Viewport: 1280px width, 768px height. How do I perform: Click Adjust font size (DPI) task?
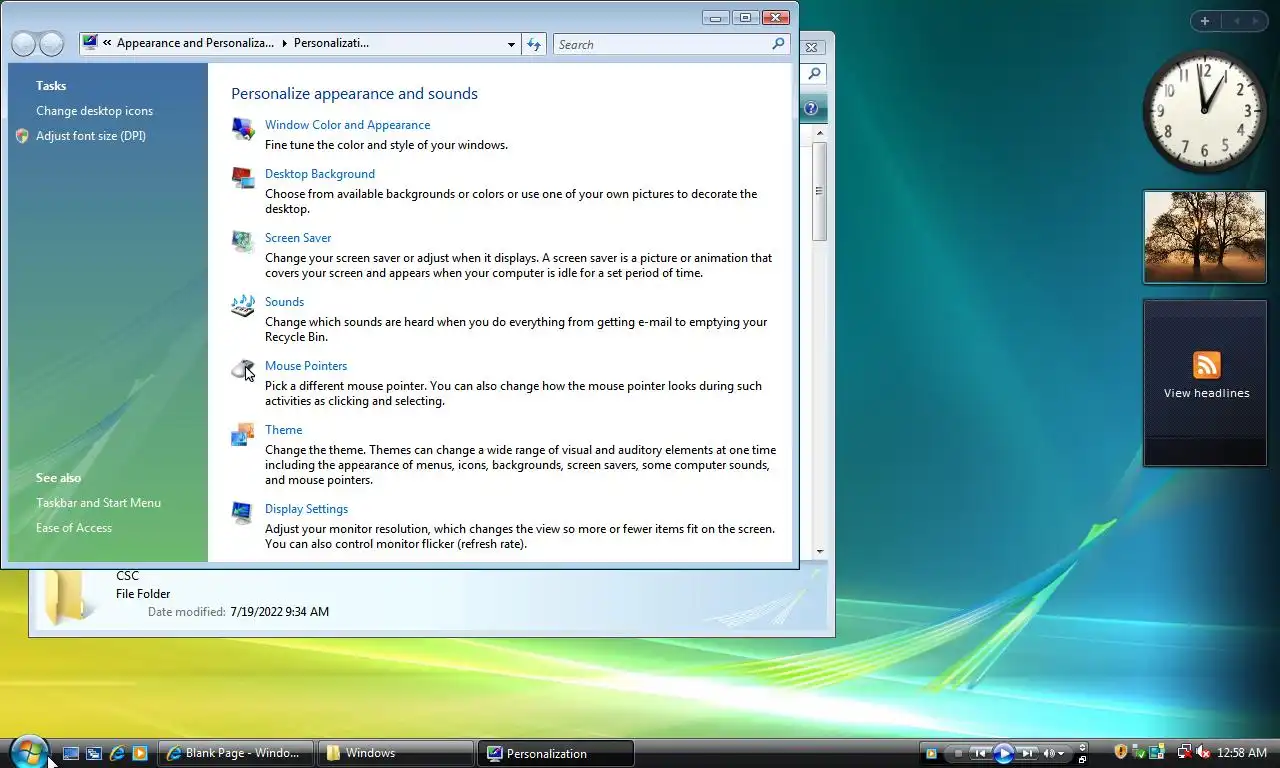[x=91, y=136]
